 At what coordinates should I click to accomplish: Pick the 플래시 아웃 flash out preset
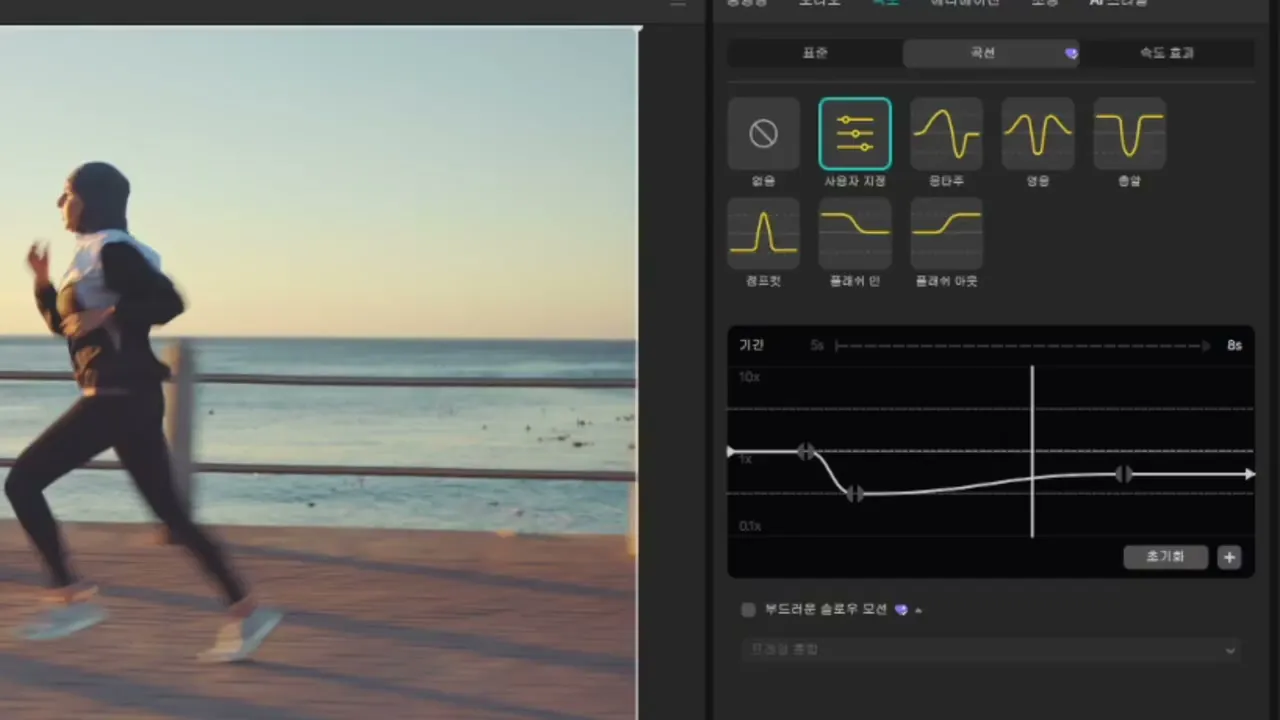coord(946,233)
